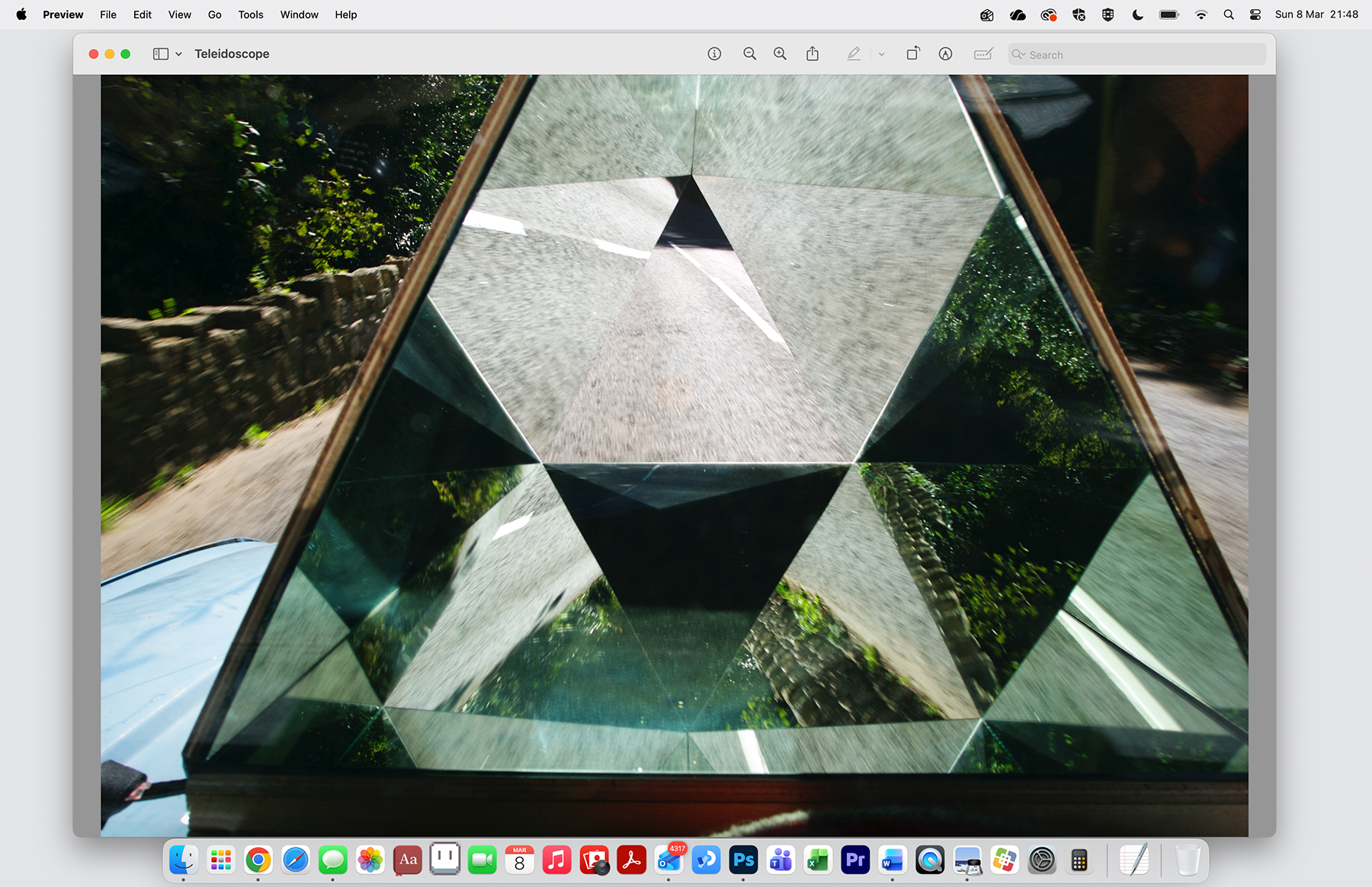Screen dimensions: 1372x887
Task: Select the Highlight pencil tool
Action: pos(854,54)
